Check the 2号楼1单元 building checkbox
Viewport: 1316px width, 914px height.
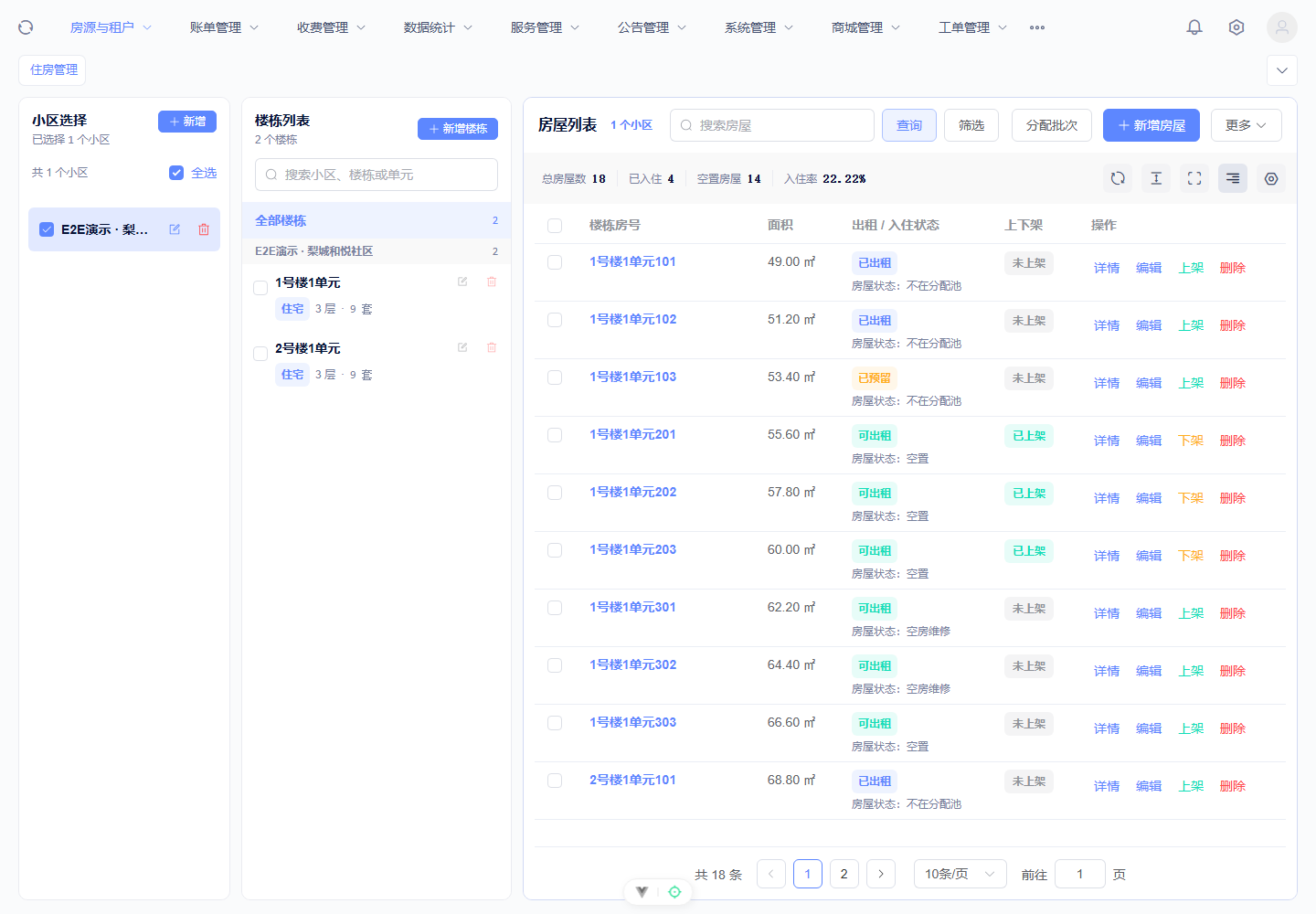(260, 354)
